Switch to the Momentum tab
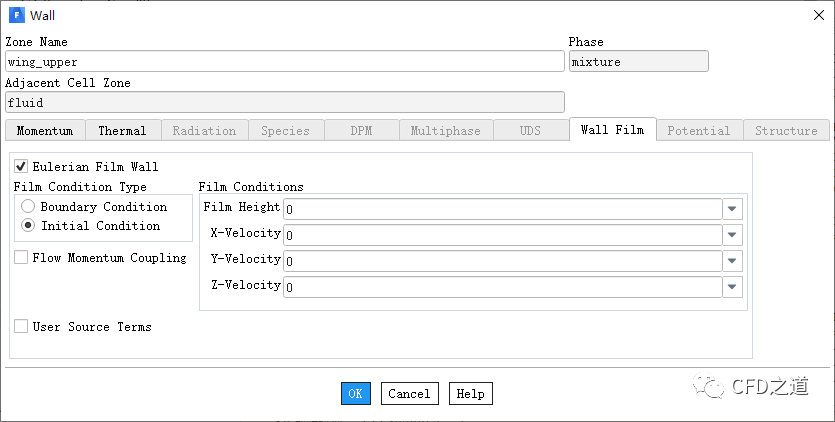This screenshot has width=835, height=422. pos(45,131)
